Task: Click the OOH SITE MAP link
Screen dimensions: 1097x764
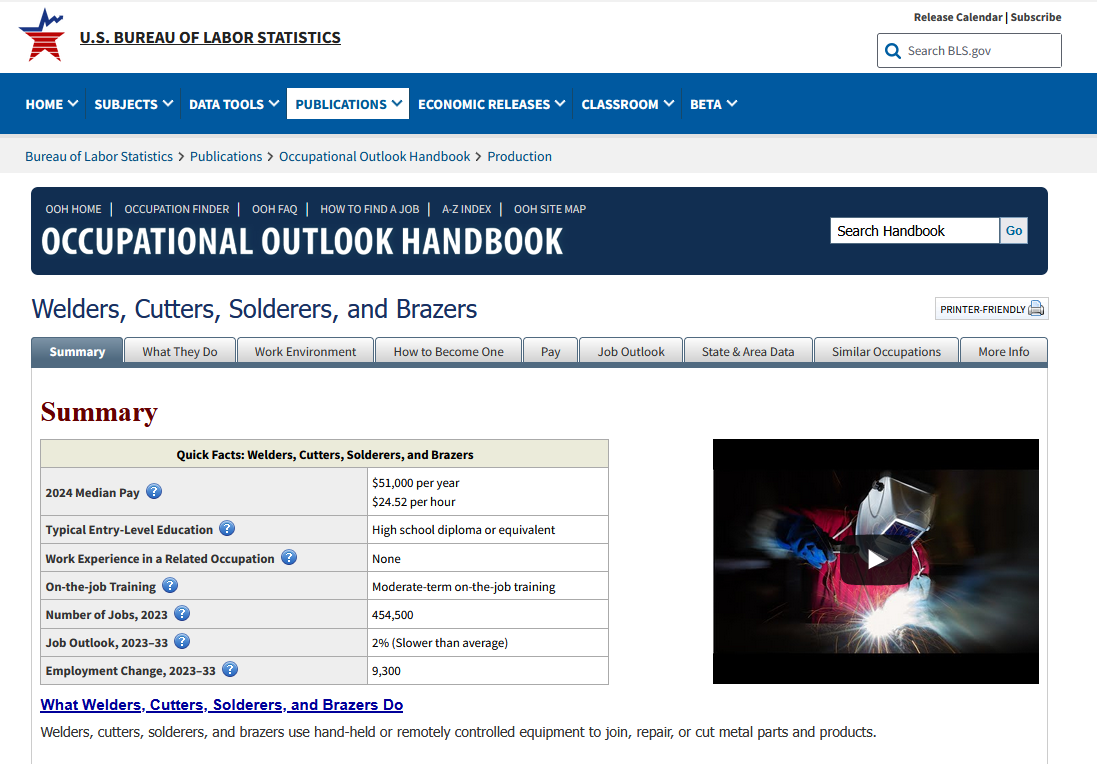Action: click(x=550, y=208)
